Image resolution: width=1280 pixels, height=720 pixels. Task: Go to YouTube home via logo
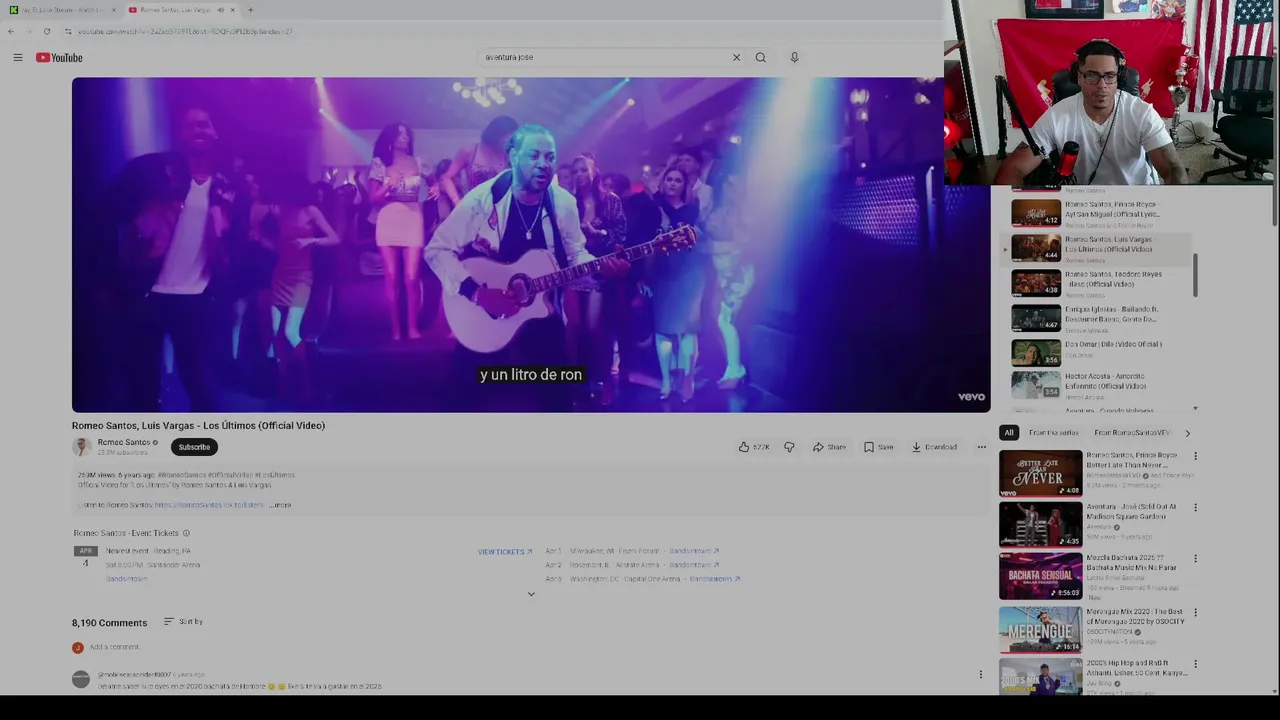point(59,58)
